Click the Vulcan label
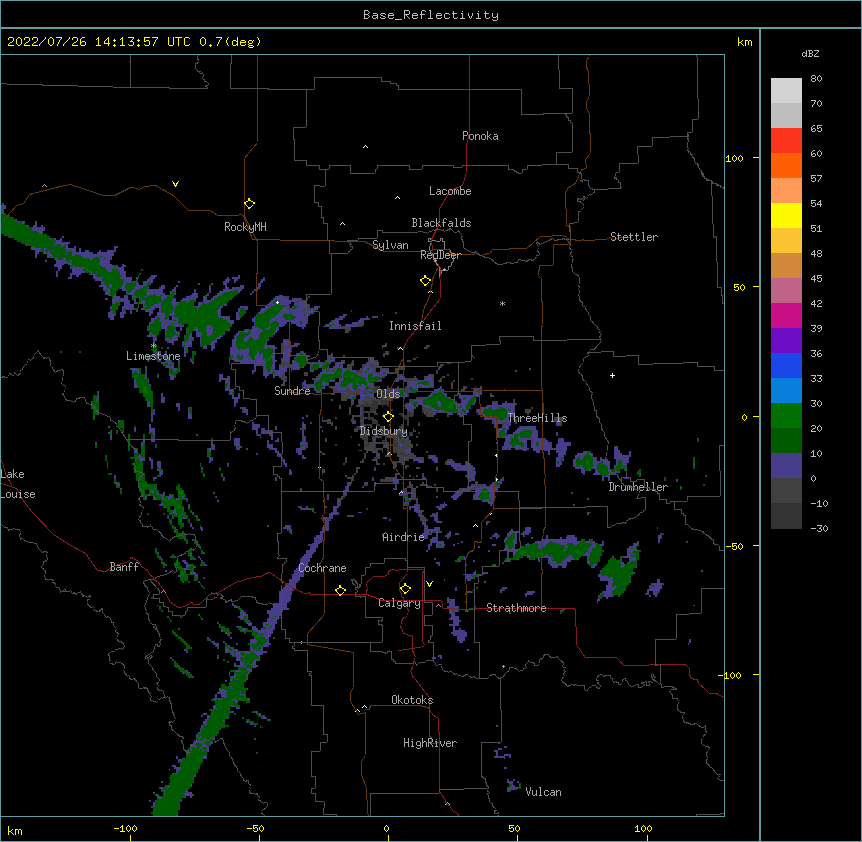 (543, 792)
